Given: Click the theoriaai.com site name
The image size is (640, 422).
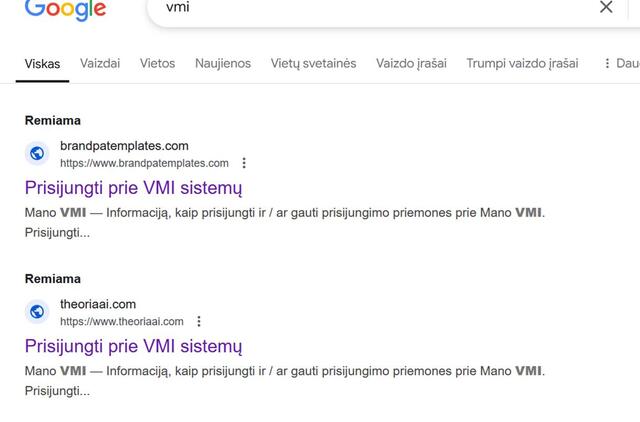Looking at the screenshot, I should pos(98,304).
